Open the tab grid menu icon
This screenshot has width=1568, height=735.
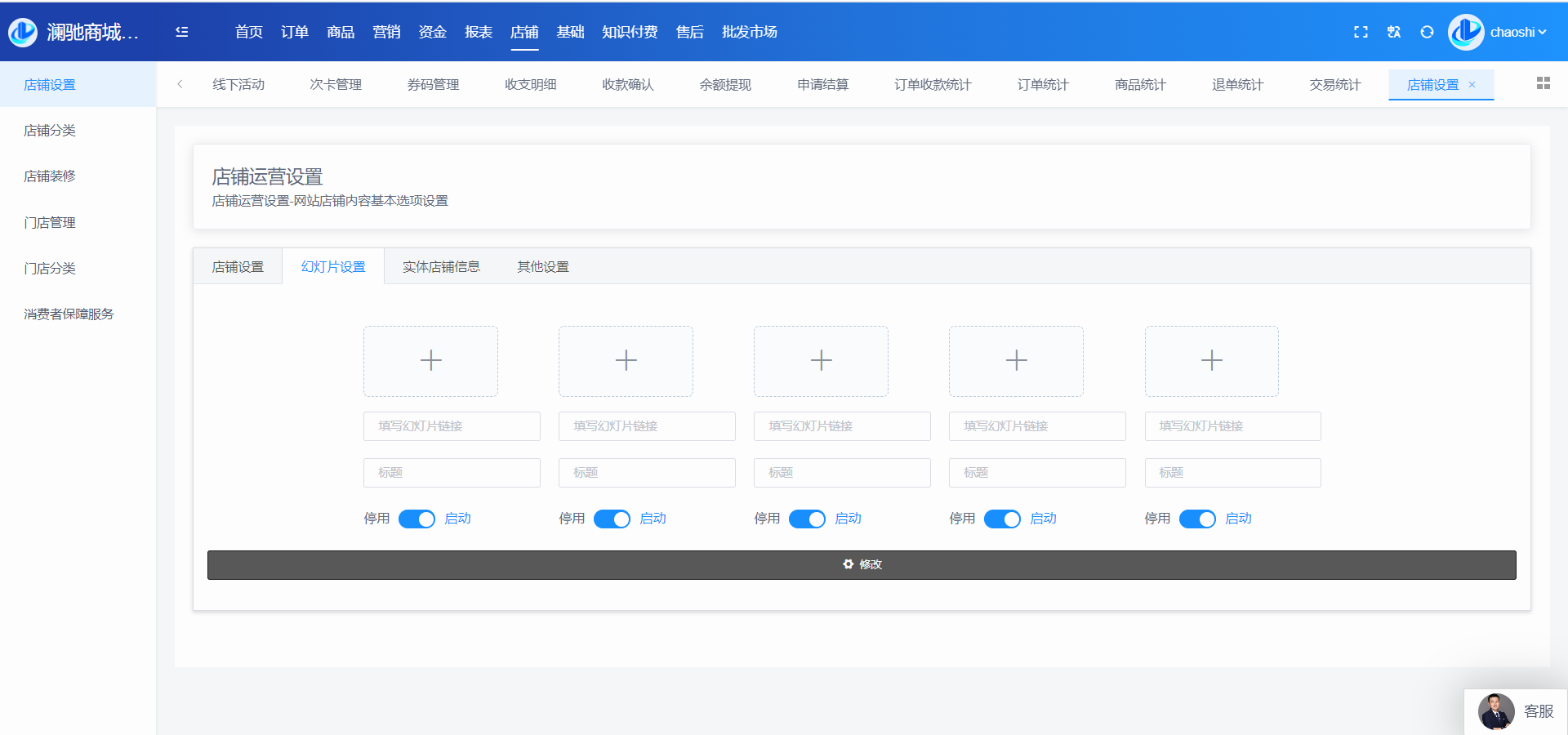1543,83
